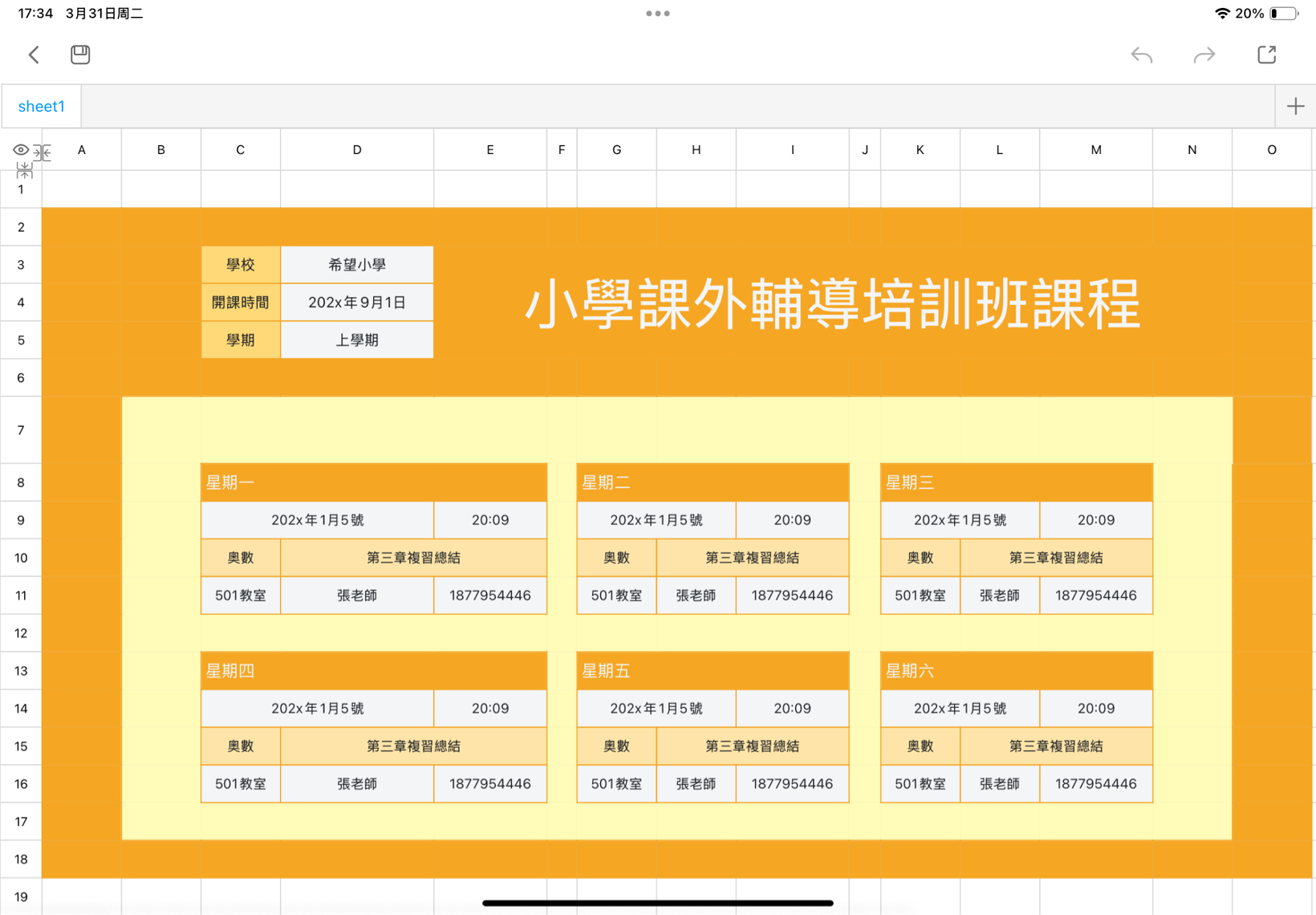Select column D header
Screen dimensions: 1316x915
(x=357, y=149)
